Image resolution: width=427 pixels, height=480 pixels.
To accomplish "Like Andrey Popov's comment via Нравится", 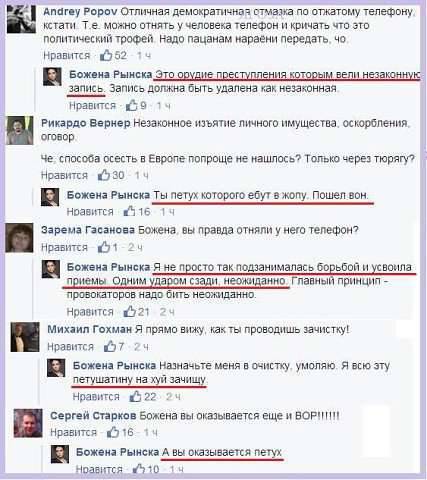I will [67, 55].
